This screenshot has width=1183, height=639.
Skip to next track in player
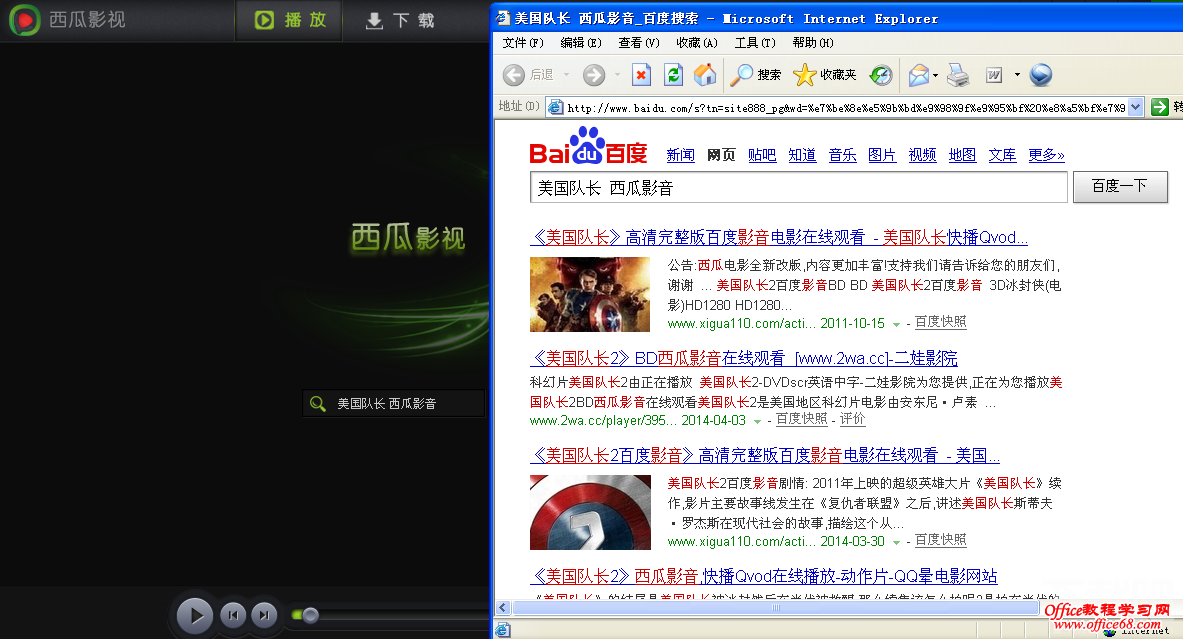pos(263,616)
